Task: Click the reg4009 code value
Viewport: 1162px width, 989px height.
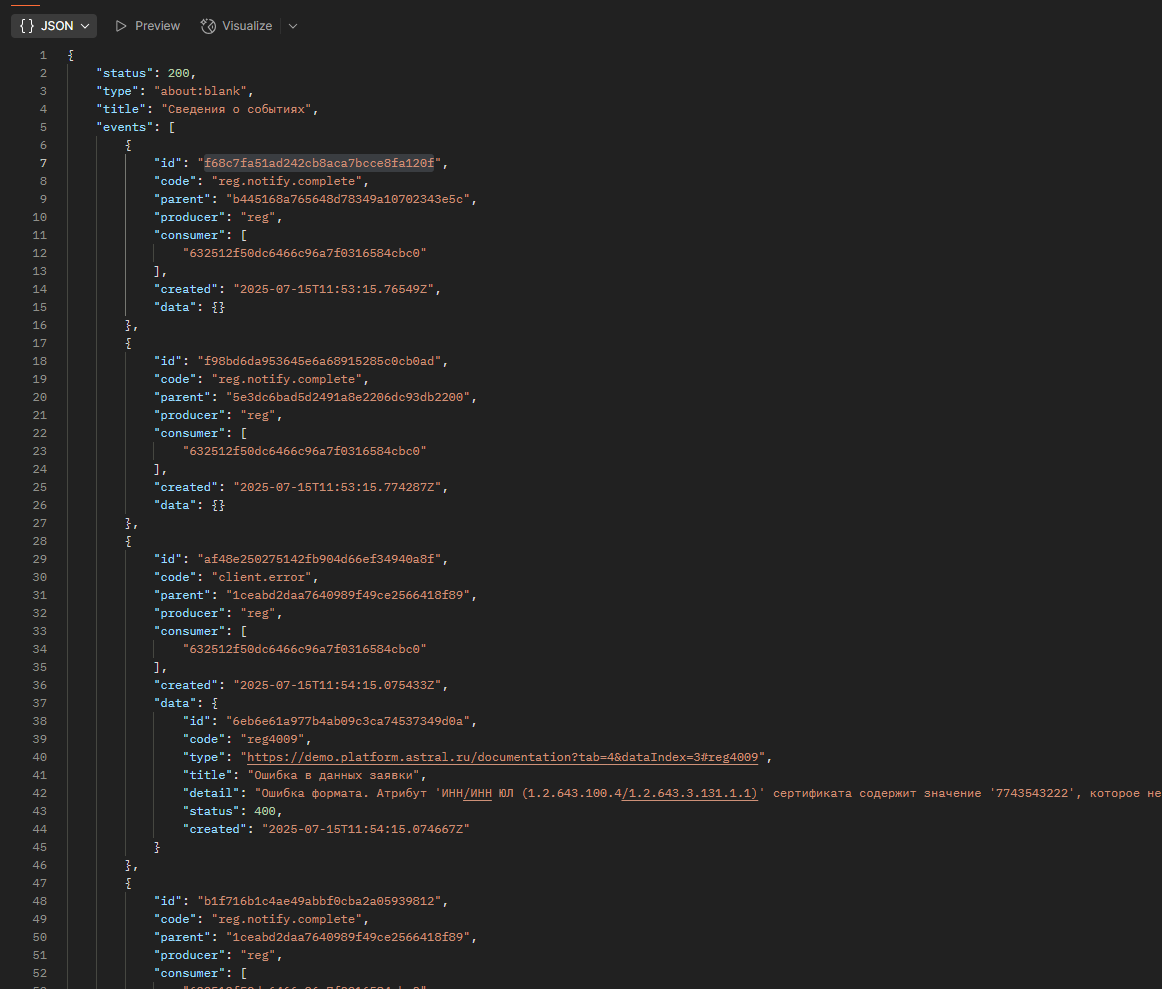Action: 273,739
